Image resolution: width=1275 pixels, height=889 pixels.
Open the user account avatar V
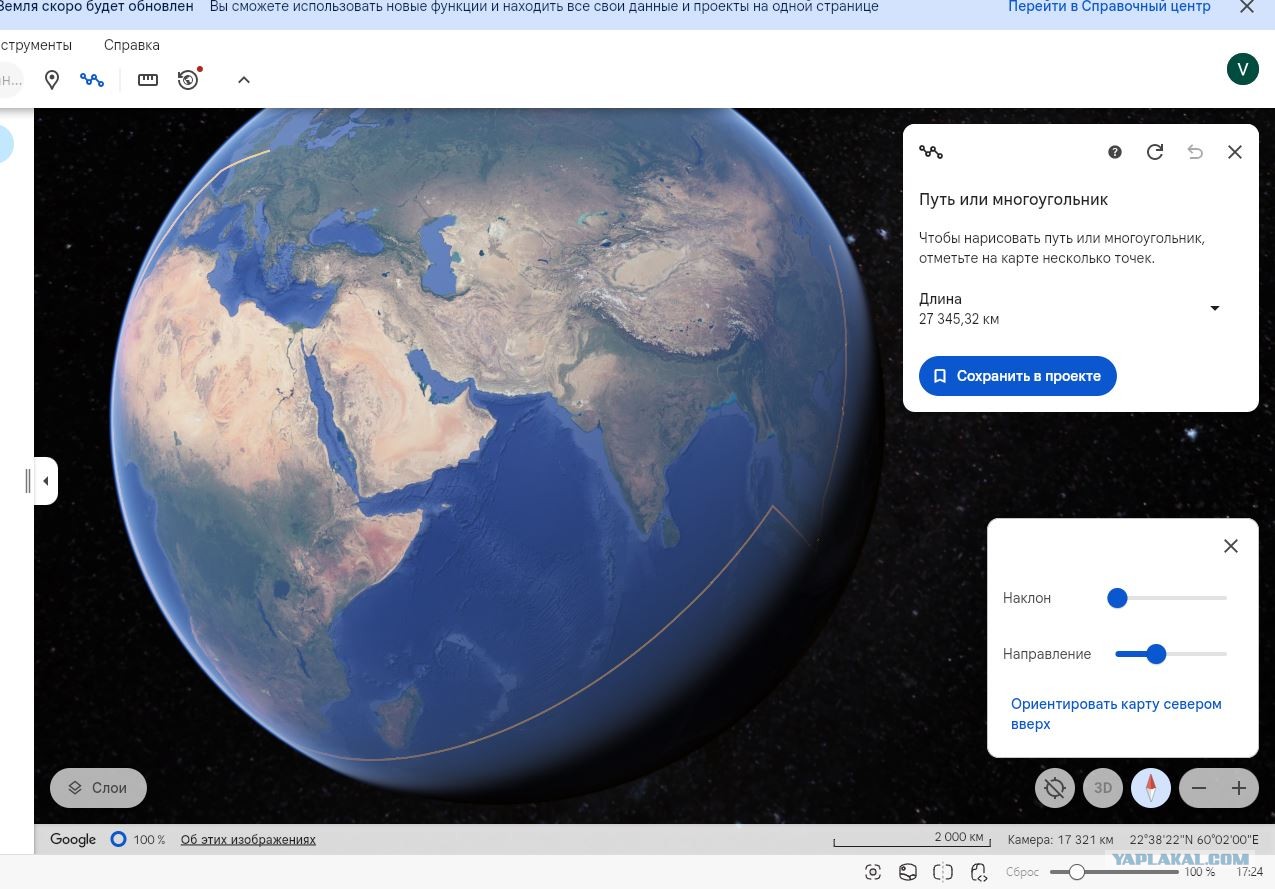tap(1242, 68)
